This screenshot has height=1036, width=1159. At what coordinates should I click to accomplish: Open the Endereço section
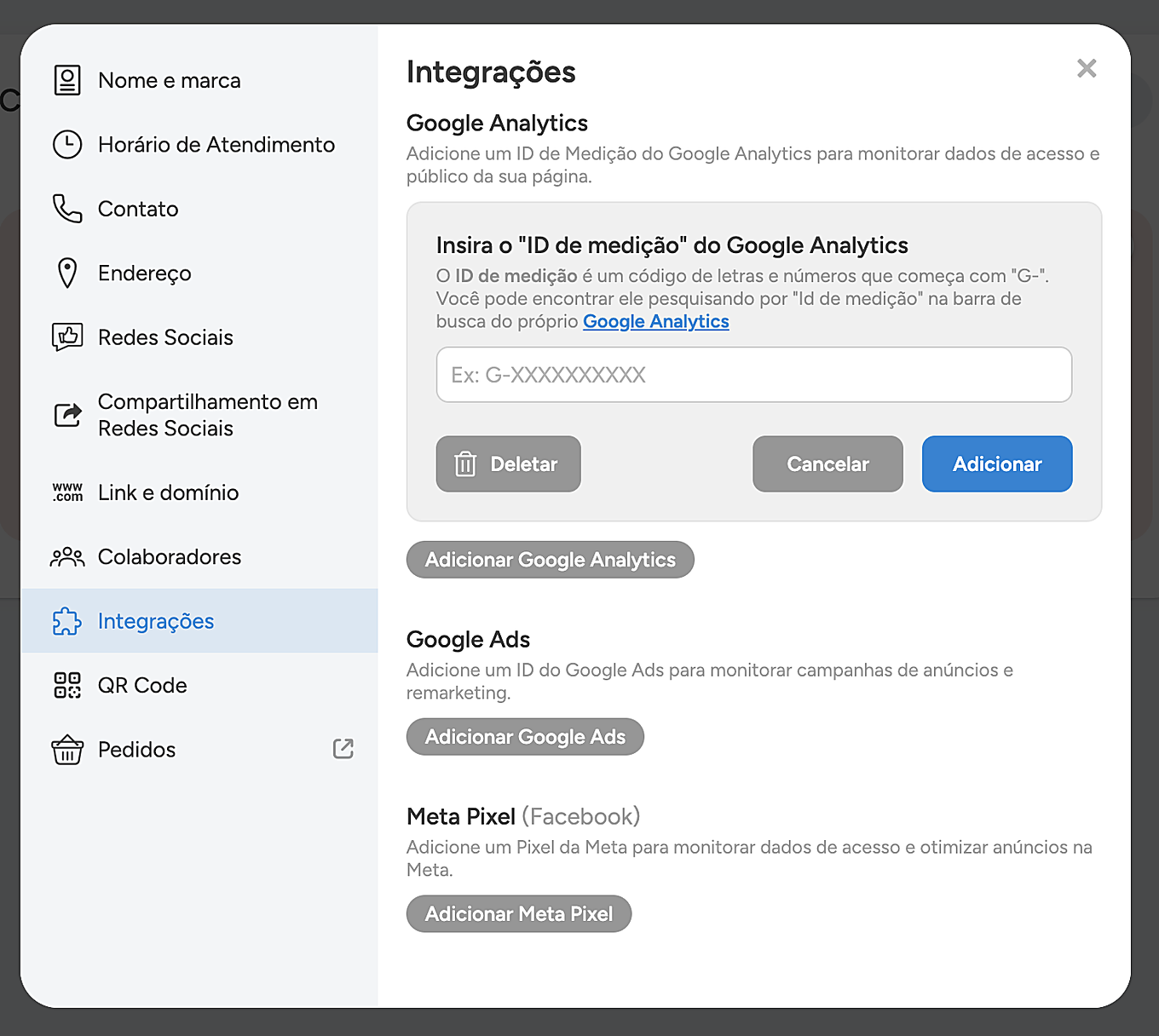[199, 273]
